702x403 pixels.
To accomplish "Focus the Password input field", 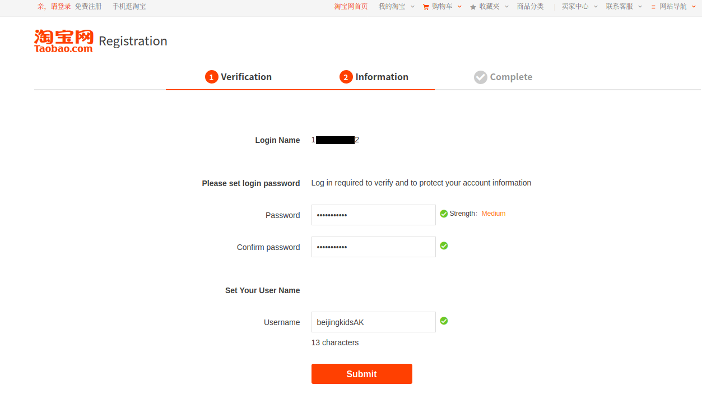I will pos(373,215).
